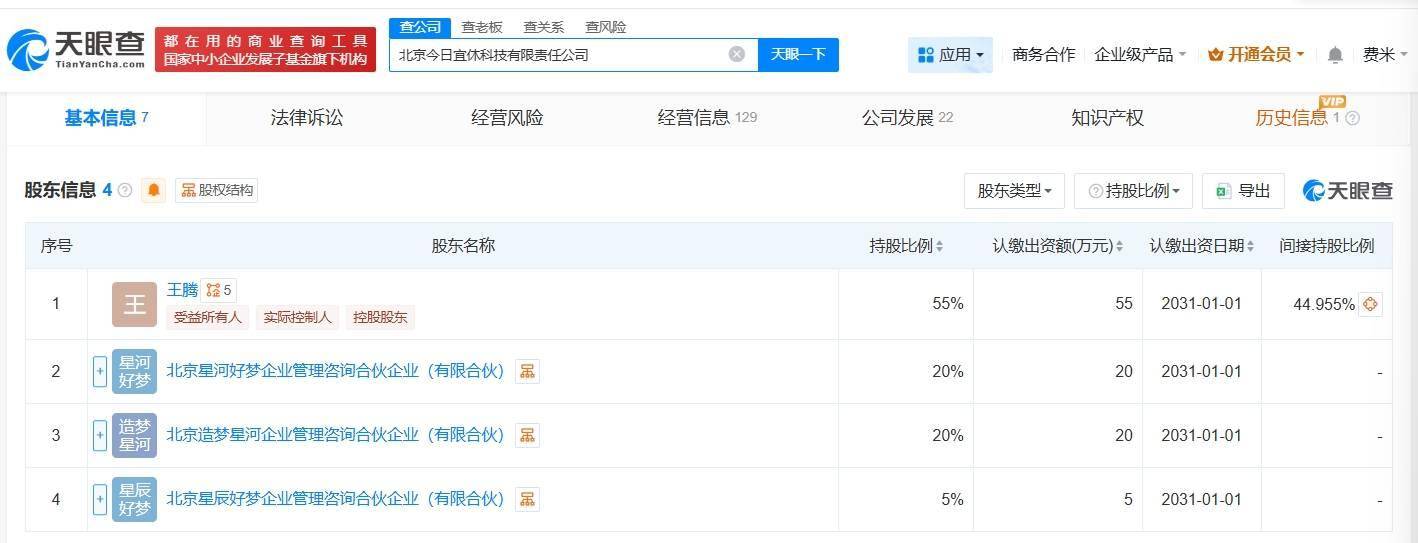Switch to the 法律诉讼 tab
1418x543 pixels.
(306, 118)
